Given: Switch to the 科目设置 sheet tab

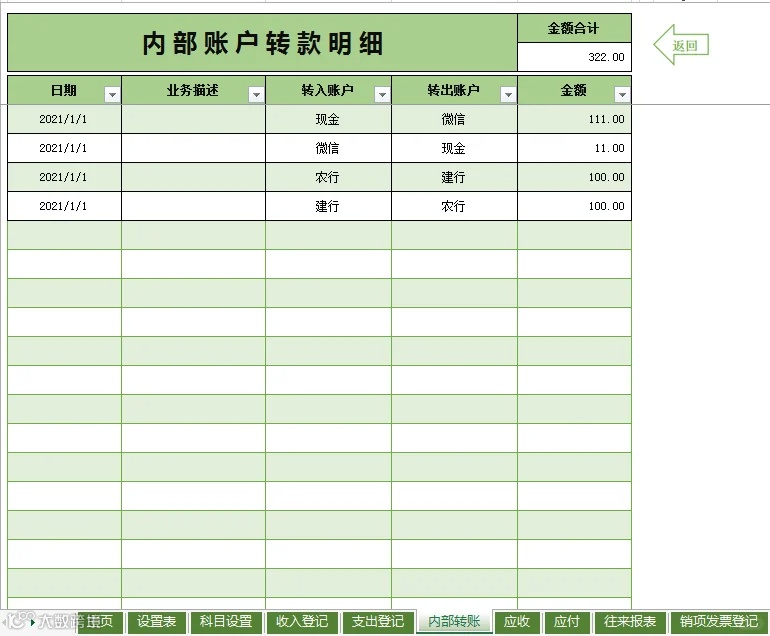Looking at the screenshot, I should pyautogui.click(x=226, y=622).
